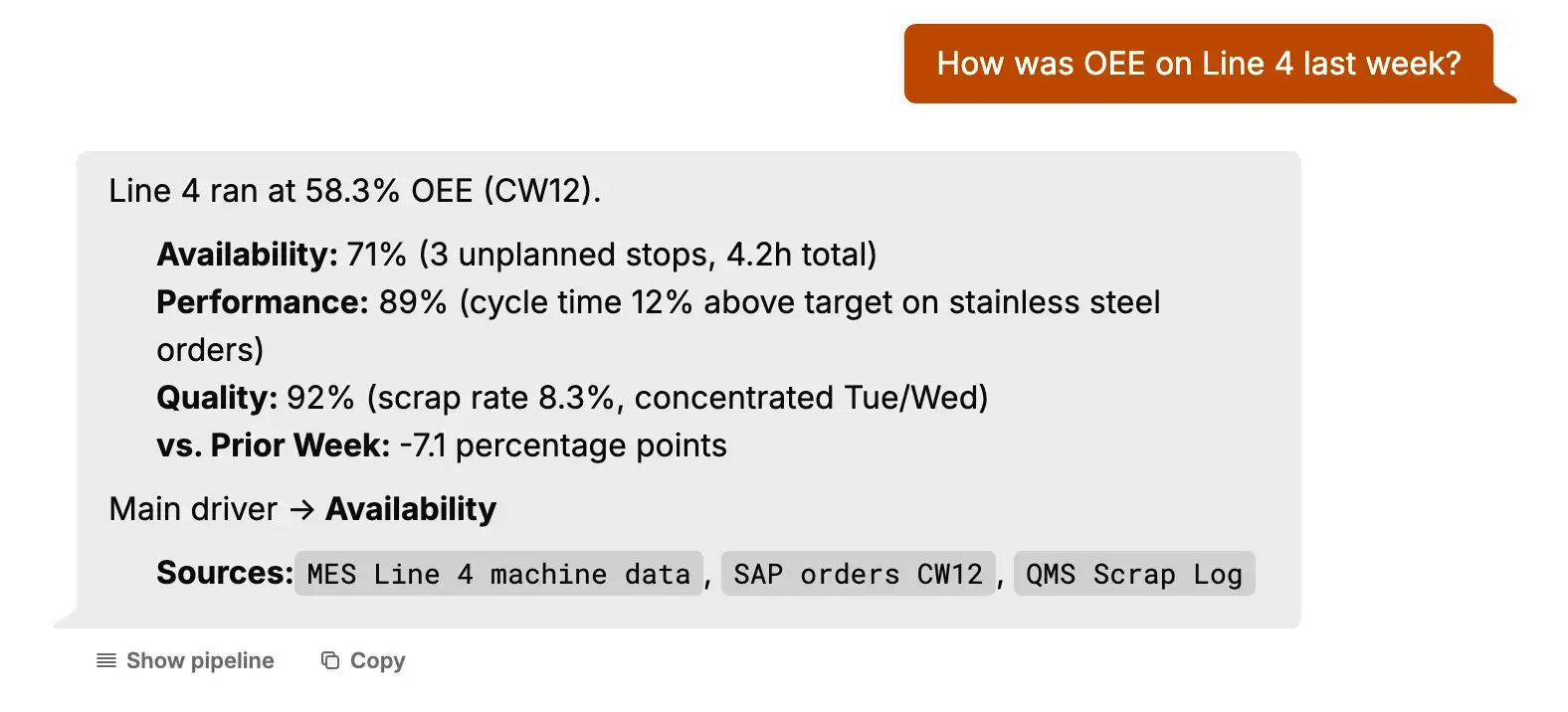Screen dimensions: 1568x712
Task: Click the Copy clipboard icon
Action: (330, 661)
